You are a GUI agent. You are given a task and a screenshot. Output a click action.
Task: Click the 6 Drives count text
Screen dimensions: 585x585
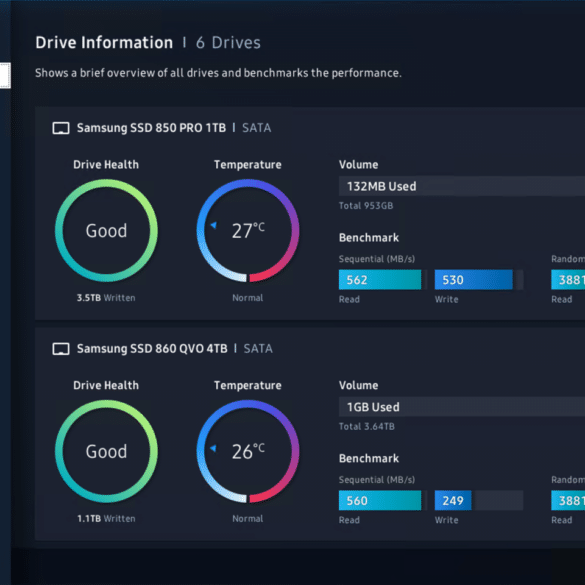click(228, 43)
